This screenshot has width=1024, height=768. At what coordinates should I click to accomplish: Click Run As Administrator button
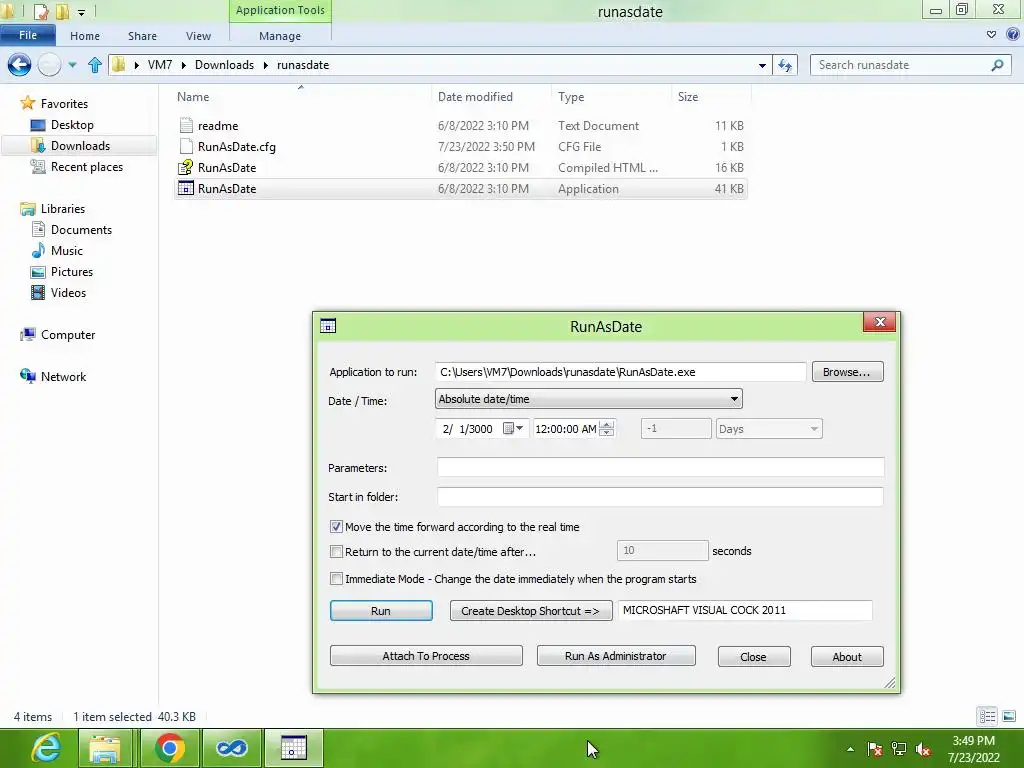coord(615,656)
